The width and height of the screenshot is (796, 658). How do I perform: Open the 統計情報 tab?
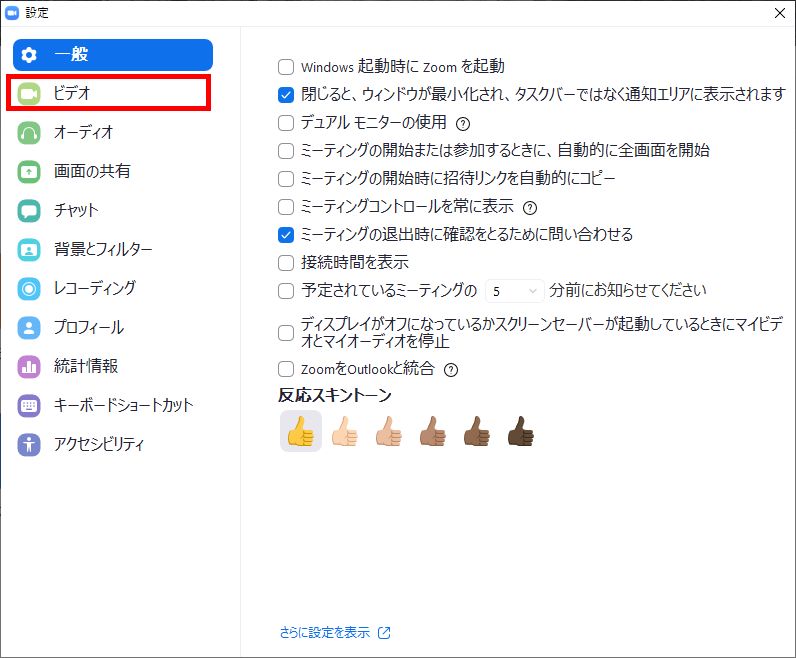(x=113, y=367)
